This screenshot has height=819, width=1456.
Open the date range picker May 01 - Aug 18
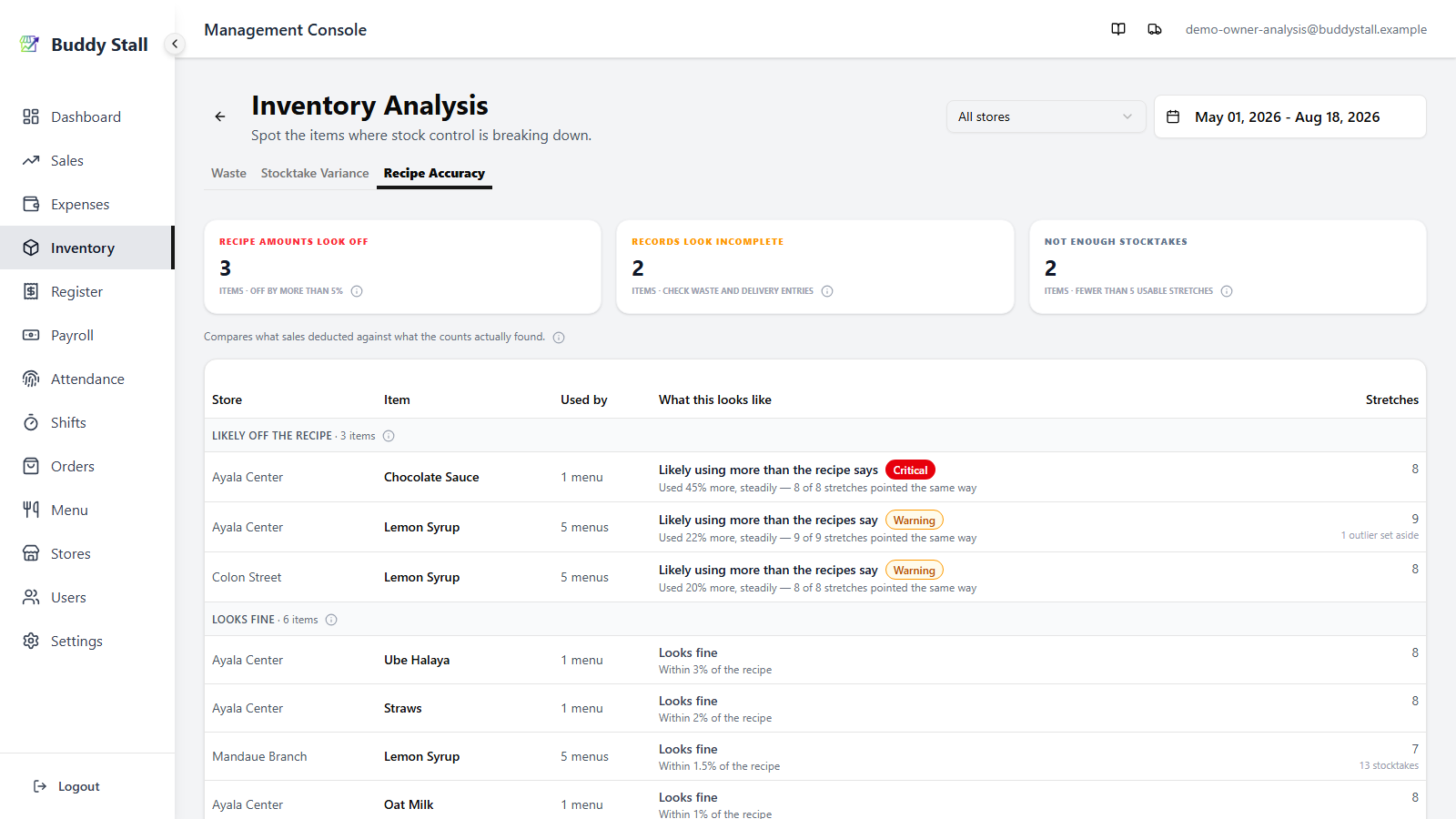[1289, 116]
